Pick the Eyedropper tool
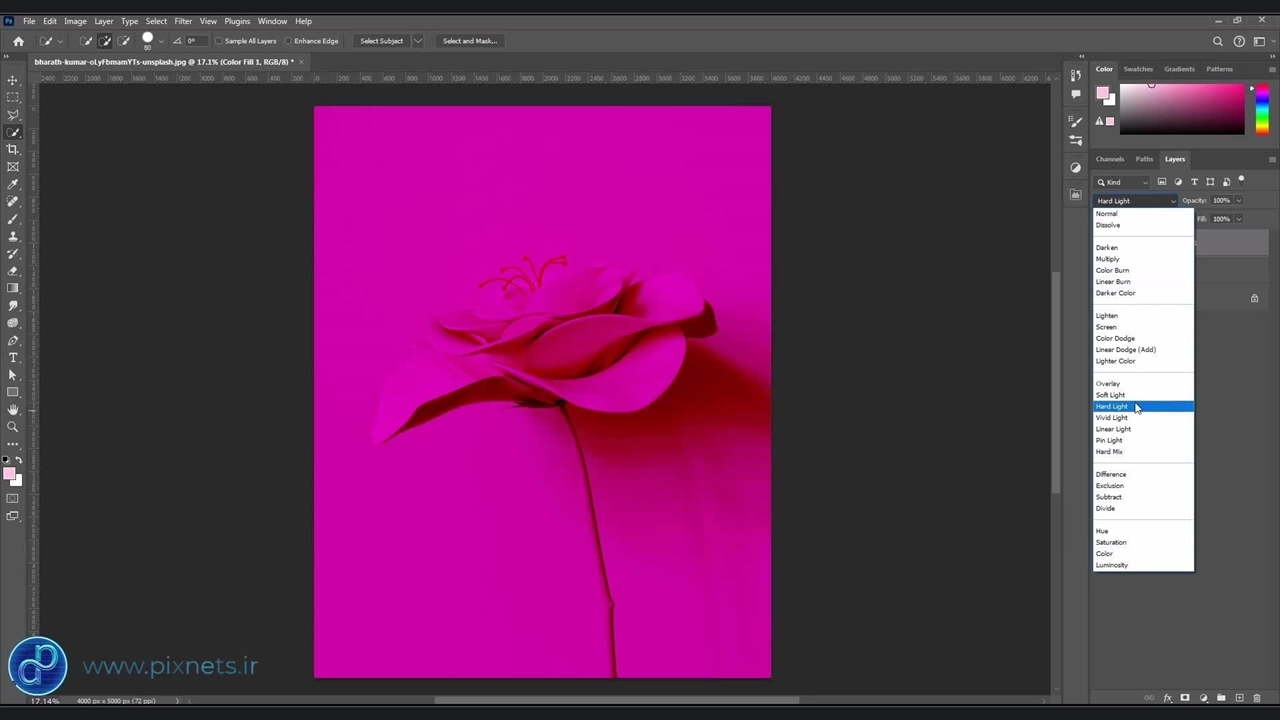Screen dimensions: 1280x720 (13, 184)
